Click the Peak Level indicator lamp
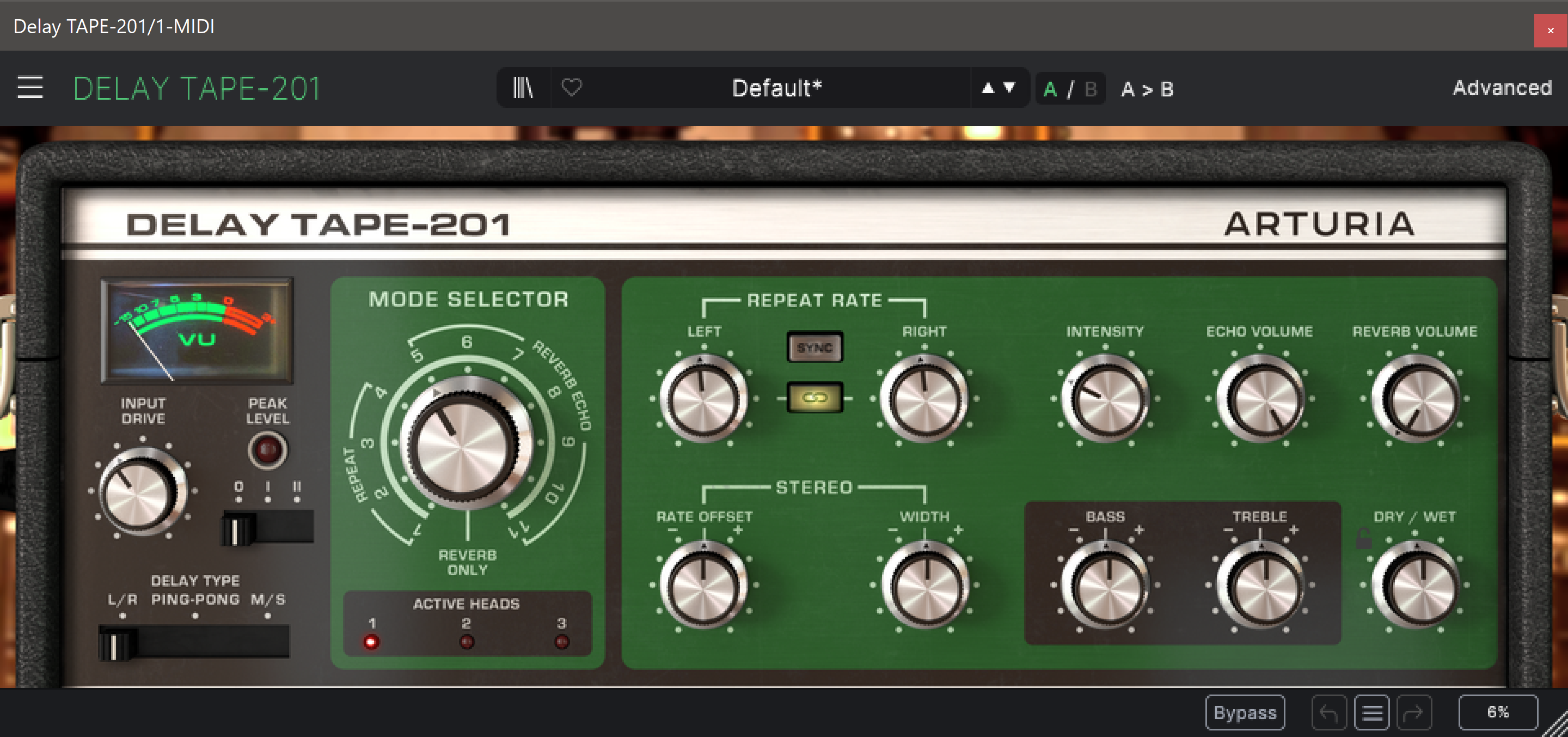 268,450
